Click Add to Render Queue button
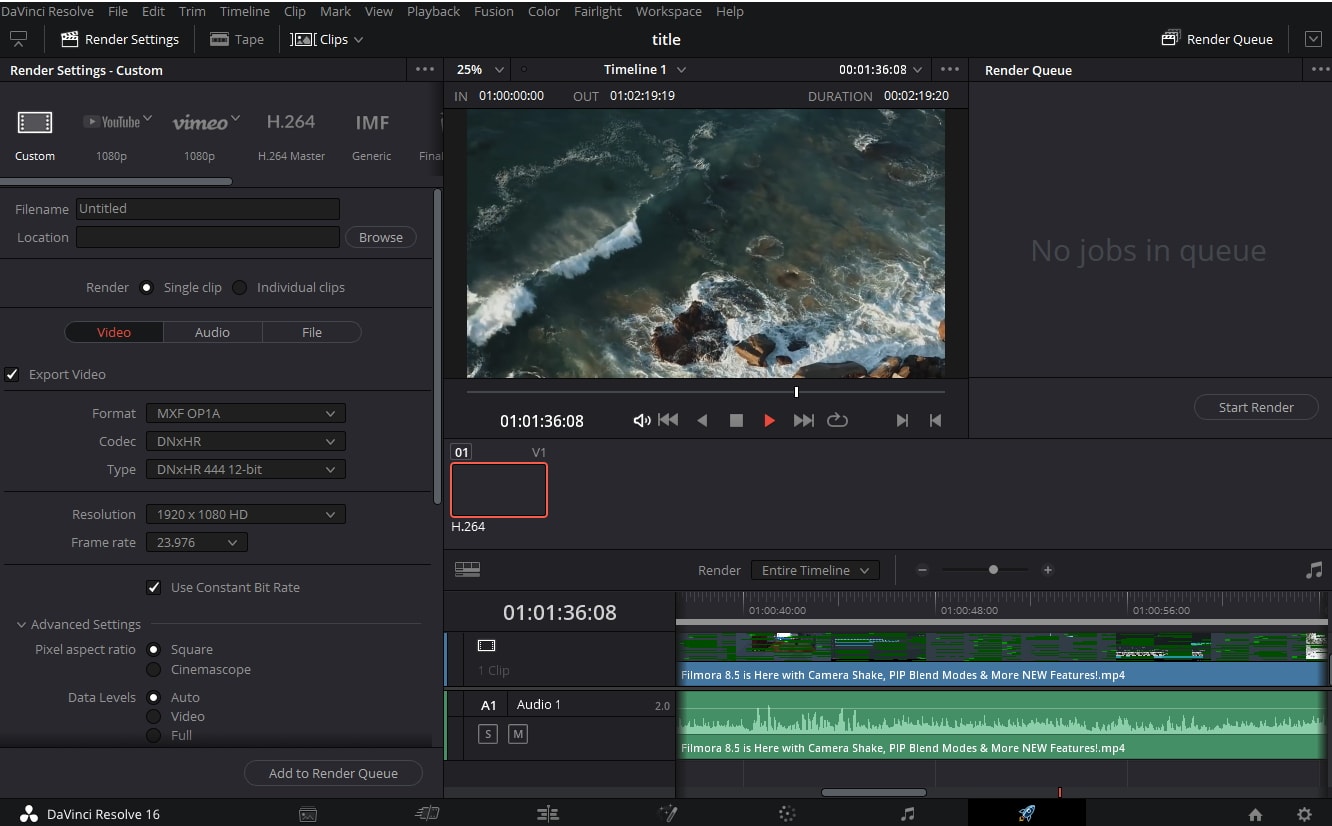This screenshot has height=826, width=1332. pyautogui.click(x=333, y=773)
